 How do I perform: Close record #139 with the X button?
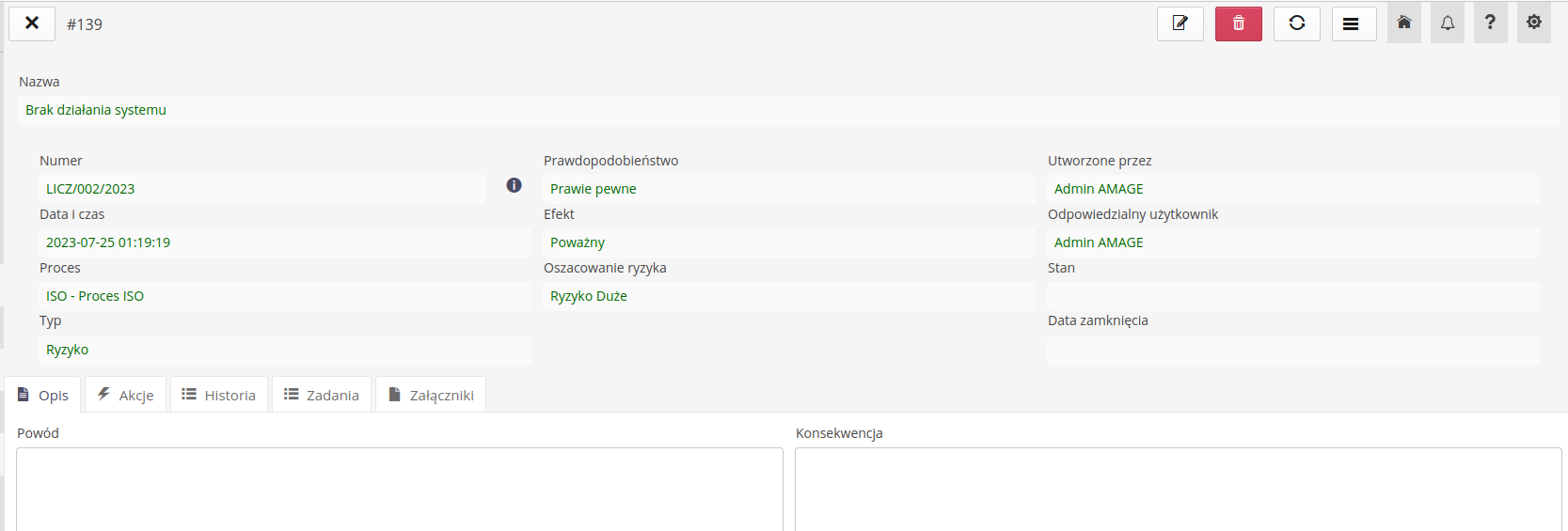point(32,23)
